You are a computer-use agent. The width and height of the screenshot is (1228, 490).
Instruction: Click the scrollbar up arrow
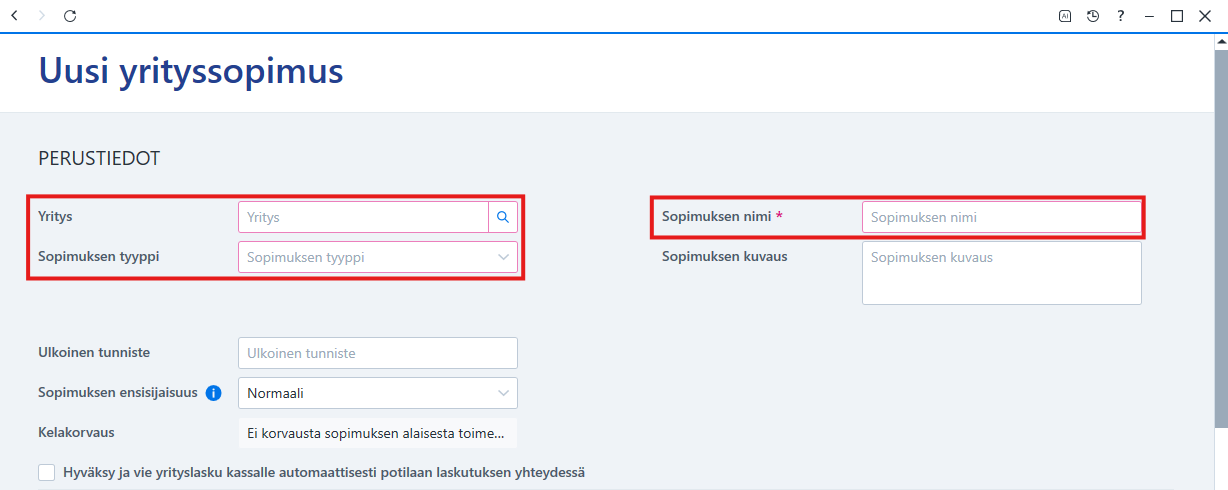click(1221, 43)
